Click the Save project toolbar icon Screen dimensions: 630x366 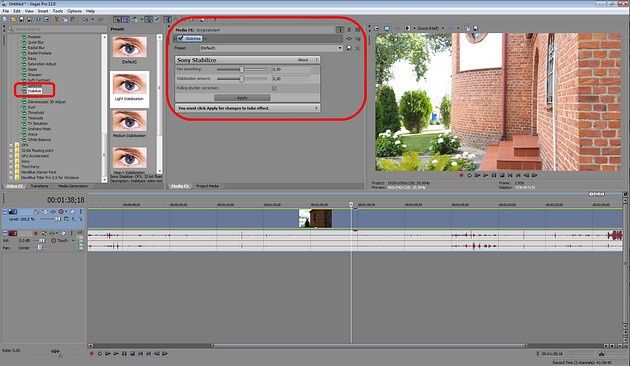21,19
